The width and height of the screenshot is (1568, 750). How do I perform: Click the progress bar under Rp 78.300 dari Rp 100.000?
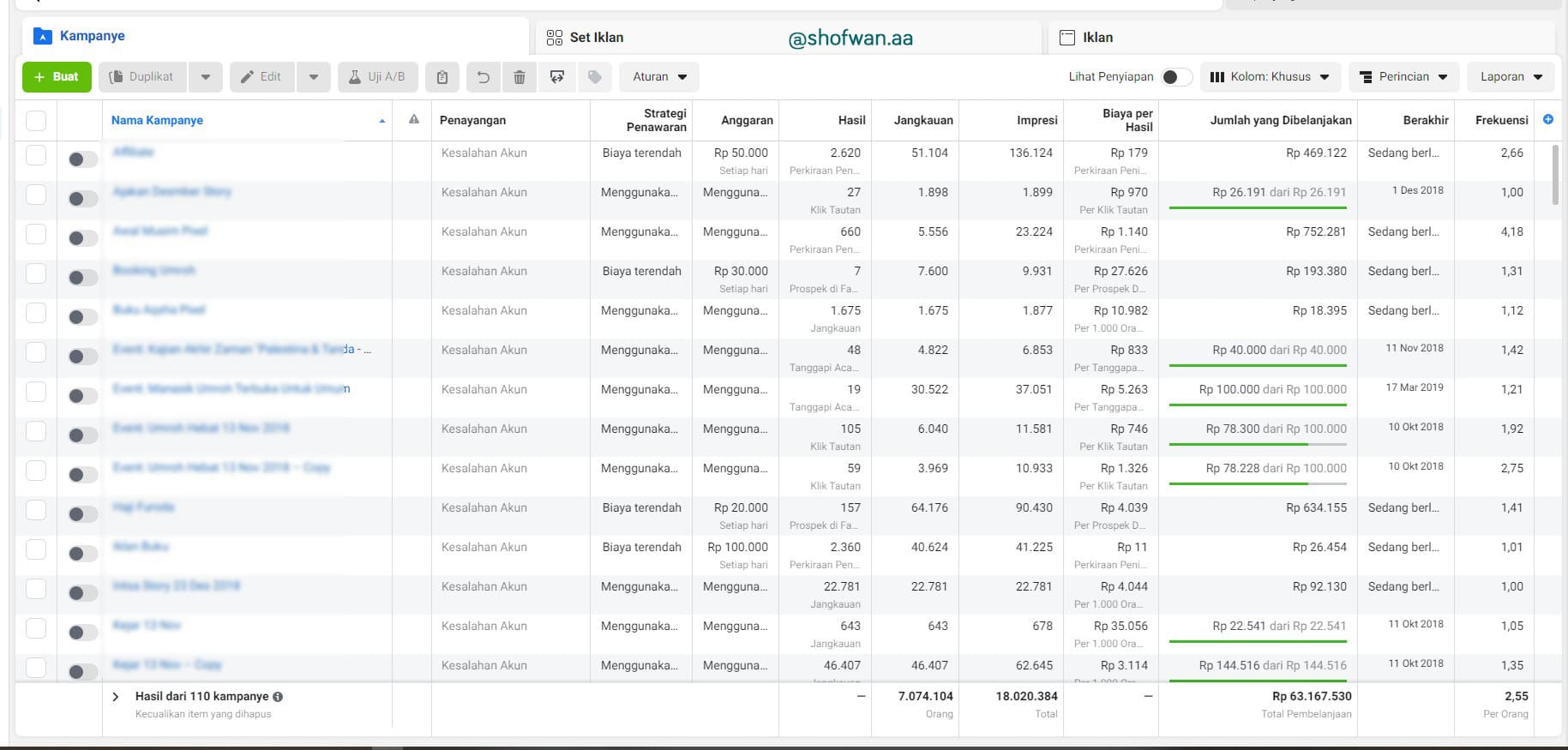click(x=1258, y=444)
